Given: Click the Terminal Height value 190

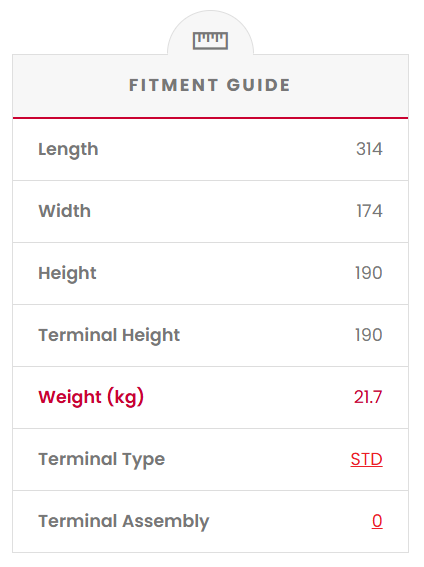Looking at the screenshot, I should 369,335.
